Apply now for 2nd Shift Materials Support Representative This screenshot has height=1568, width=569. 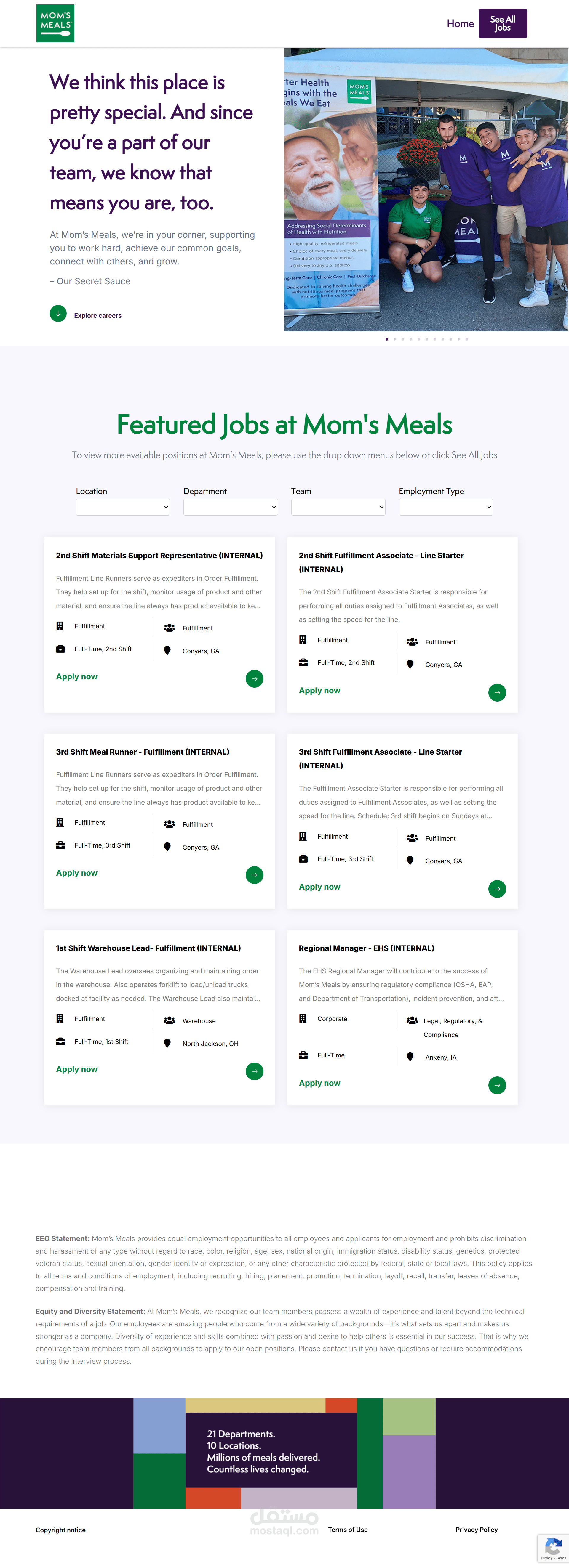[x=77, y=677]
